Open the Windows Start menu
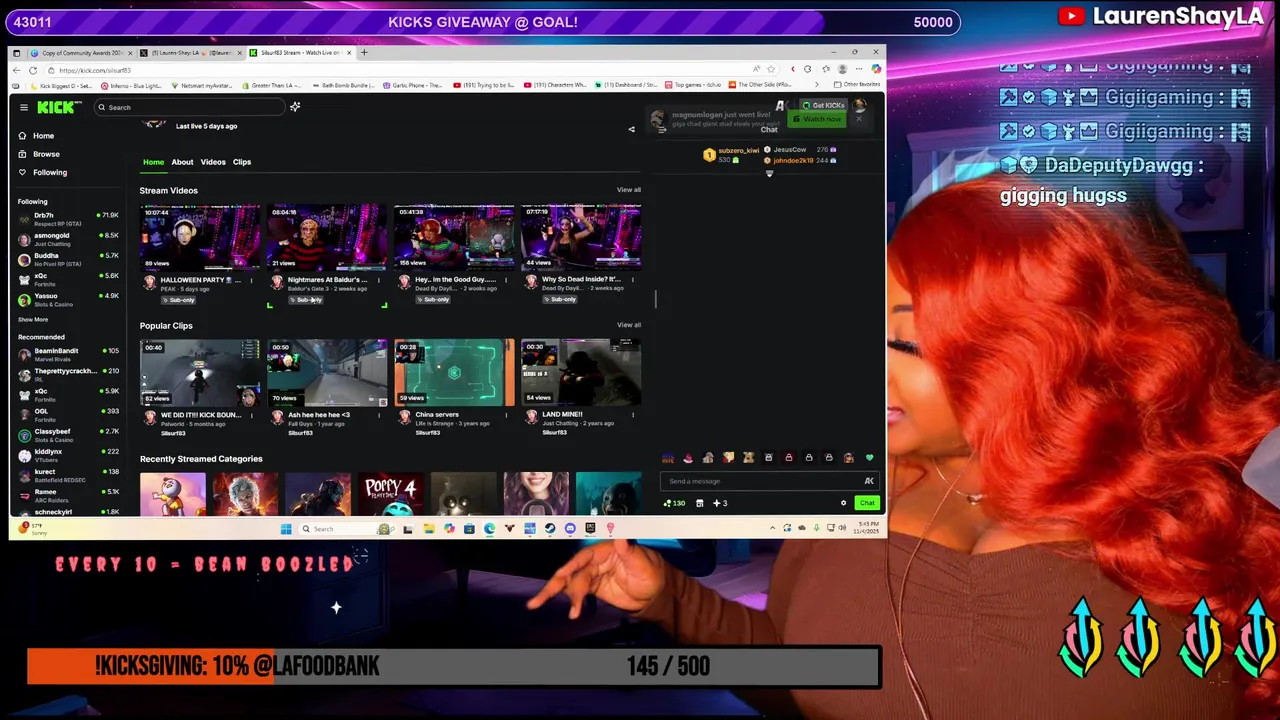This screenshot has width=1280, height=720. point(286,529)
